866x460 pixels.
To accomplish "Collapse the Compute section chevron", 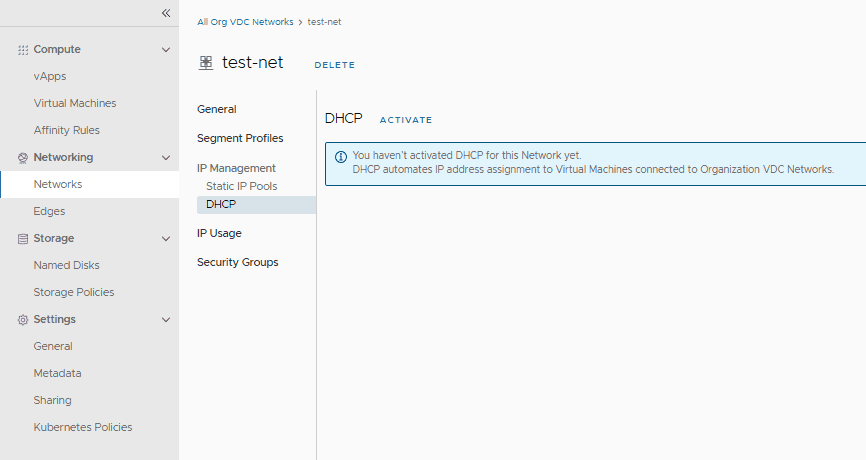I will coord(166,50).
